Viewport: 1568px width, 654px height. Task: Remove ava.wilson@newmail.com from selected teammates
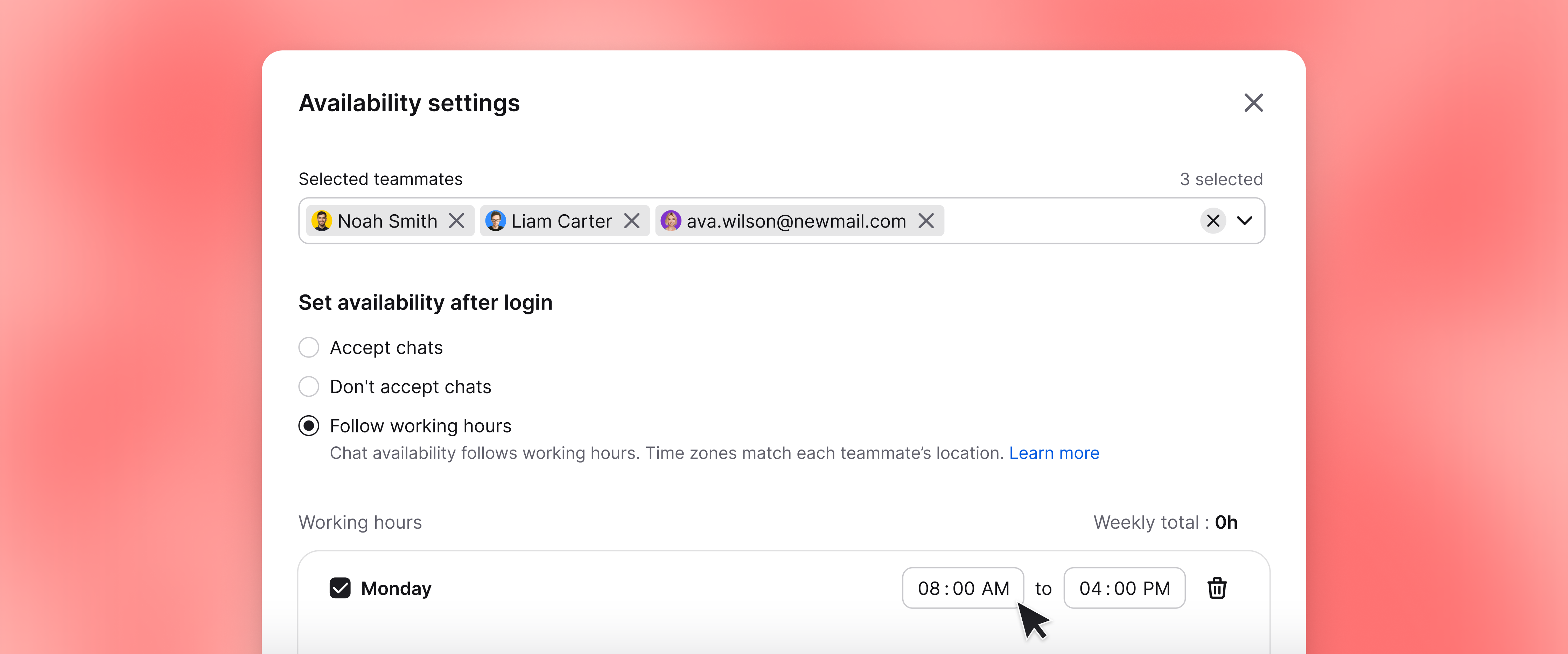[926, 221]
